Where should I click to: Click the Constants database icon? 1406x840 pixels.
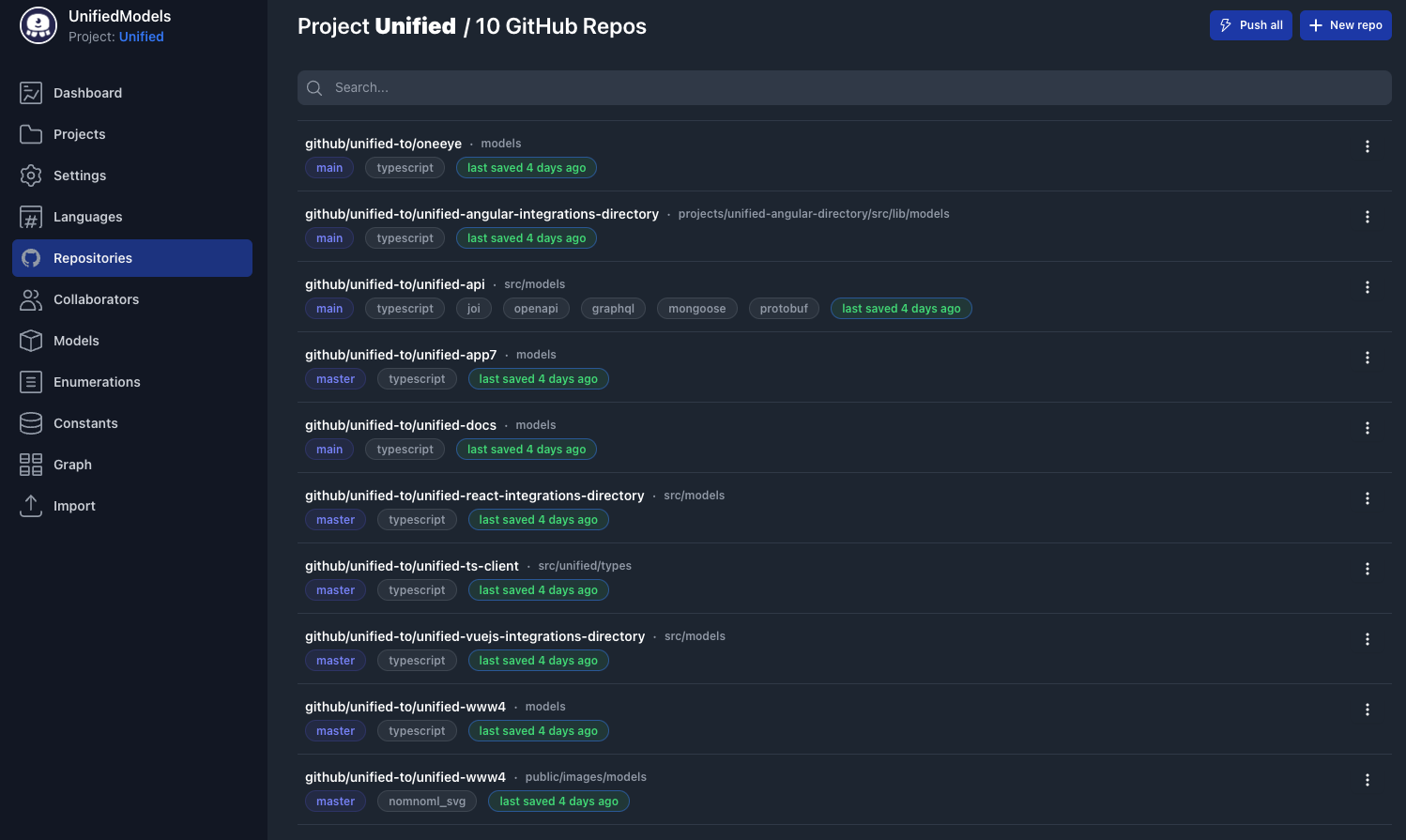(32, 422)
